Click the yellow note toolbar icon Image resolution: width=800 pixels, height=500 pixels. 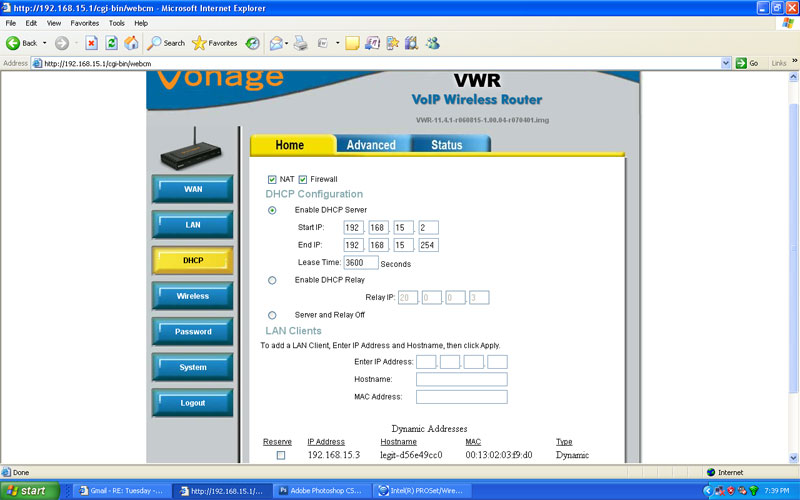(x=352, y=43)
